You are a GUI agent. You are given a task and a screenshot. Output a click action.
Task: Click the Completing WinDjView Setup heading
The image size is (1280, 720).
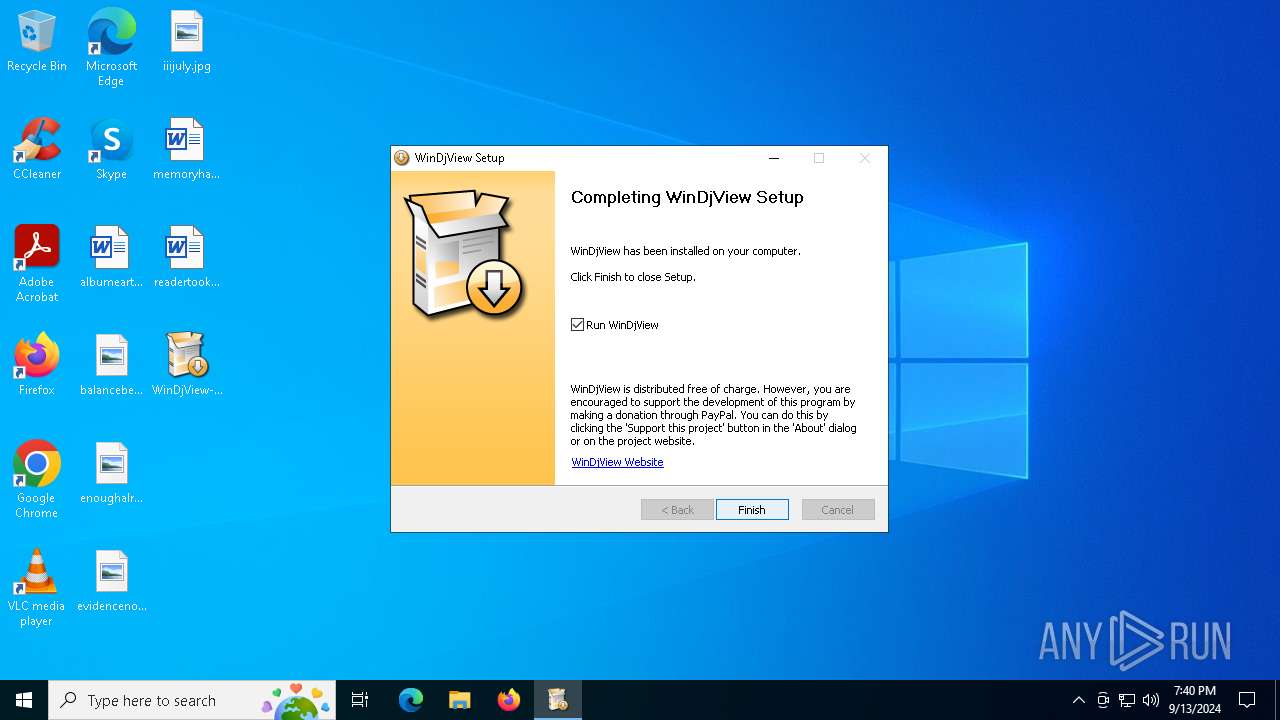pos(687,197)
